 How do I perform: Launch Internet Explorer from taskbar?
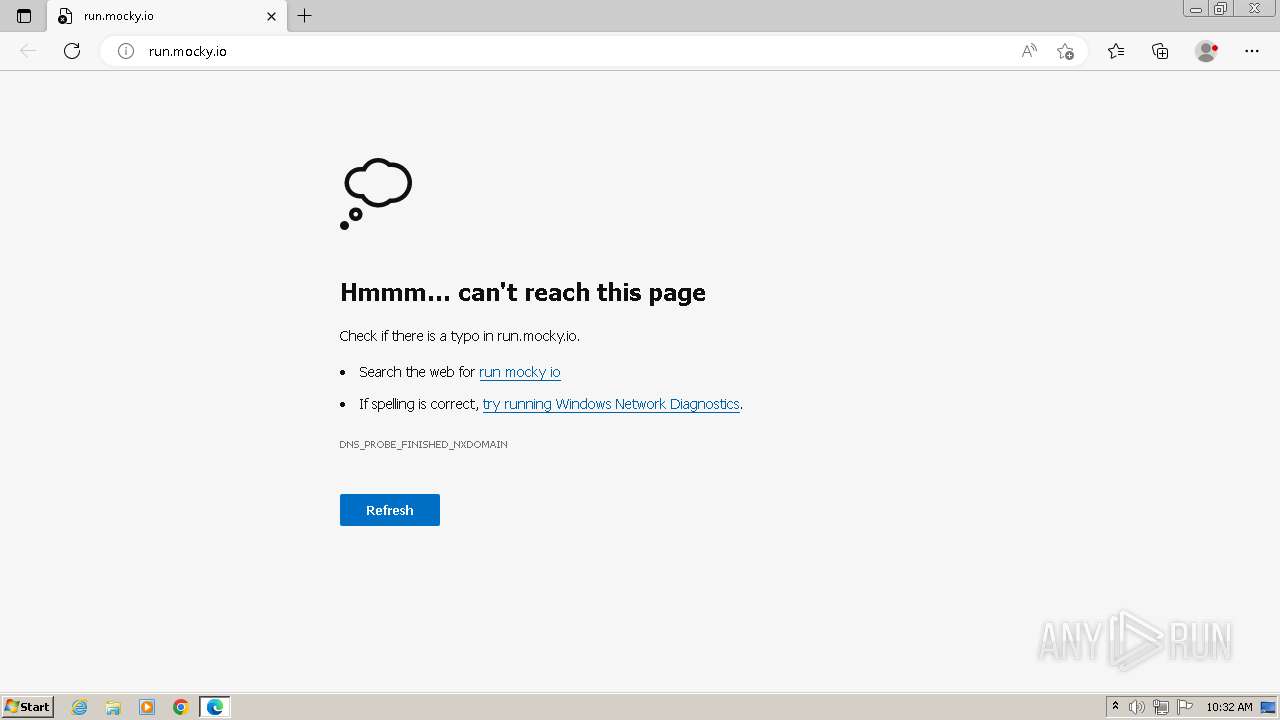[x=80, y=707]
